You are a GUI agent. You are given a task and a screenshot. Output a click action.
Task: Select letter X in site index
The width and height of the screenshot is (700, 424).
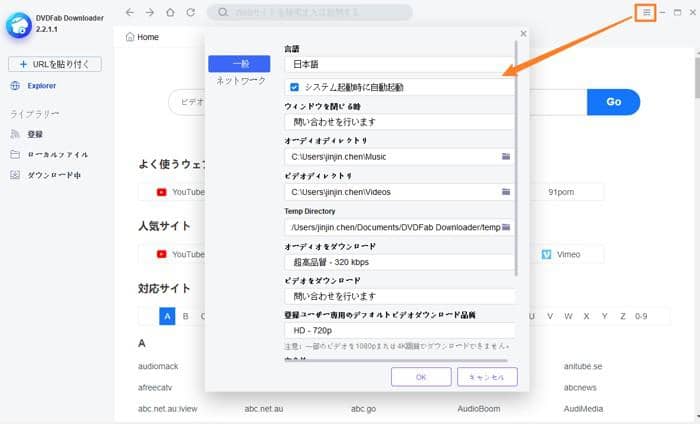point(586,316)
